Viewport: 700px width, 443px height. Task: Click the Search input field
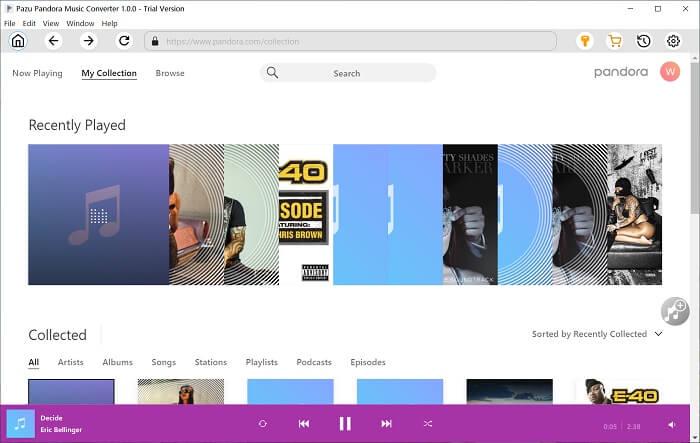tap(348, 73)
